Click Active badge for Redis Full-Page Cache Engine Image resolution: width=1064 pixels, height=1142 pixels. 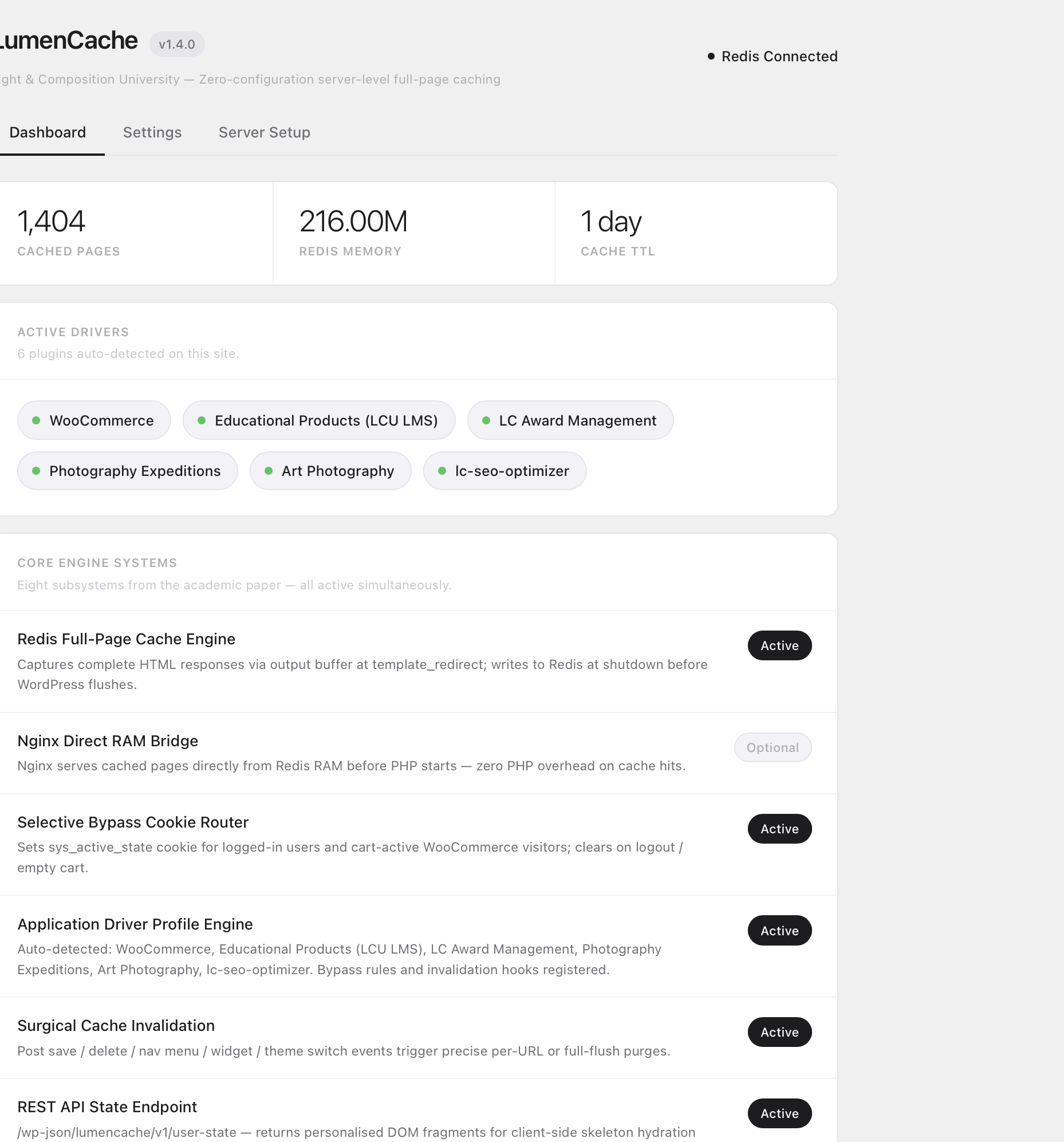[x=779, y=645]
